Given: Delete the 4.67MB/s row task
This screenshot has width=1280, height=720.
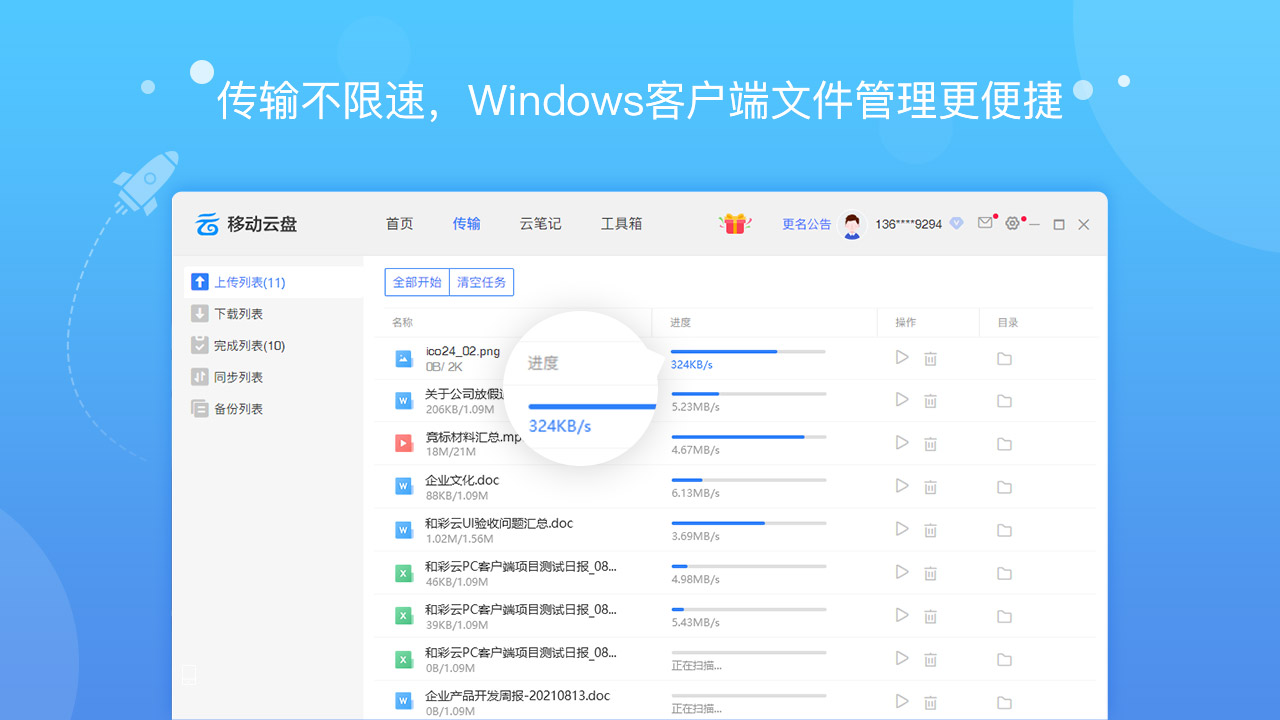Looking at the screenshot, I should 930,444.
